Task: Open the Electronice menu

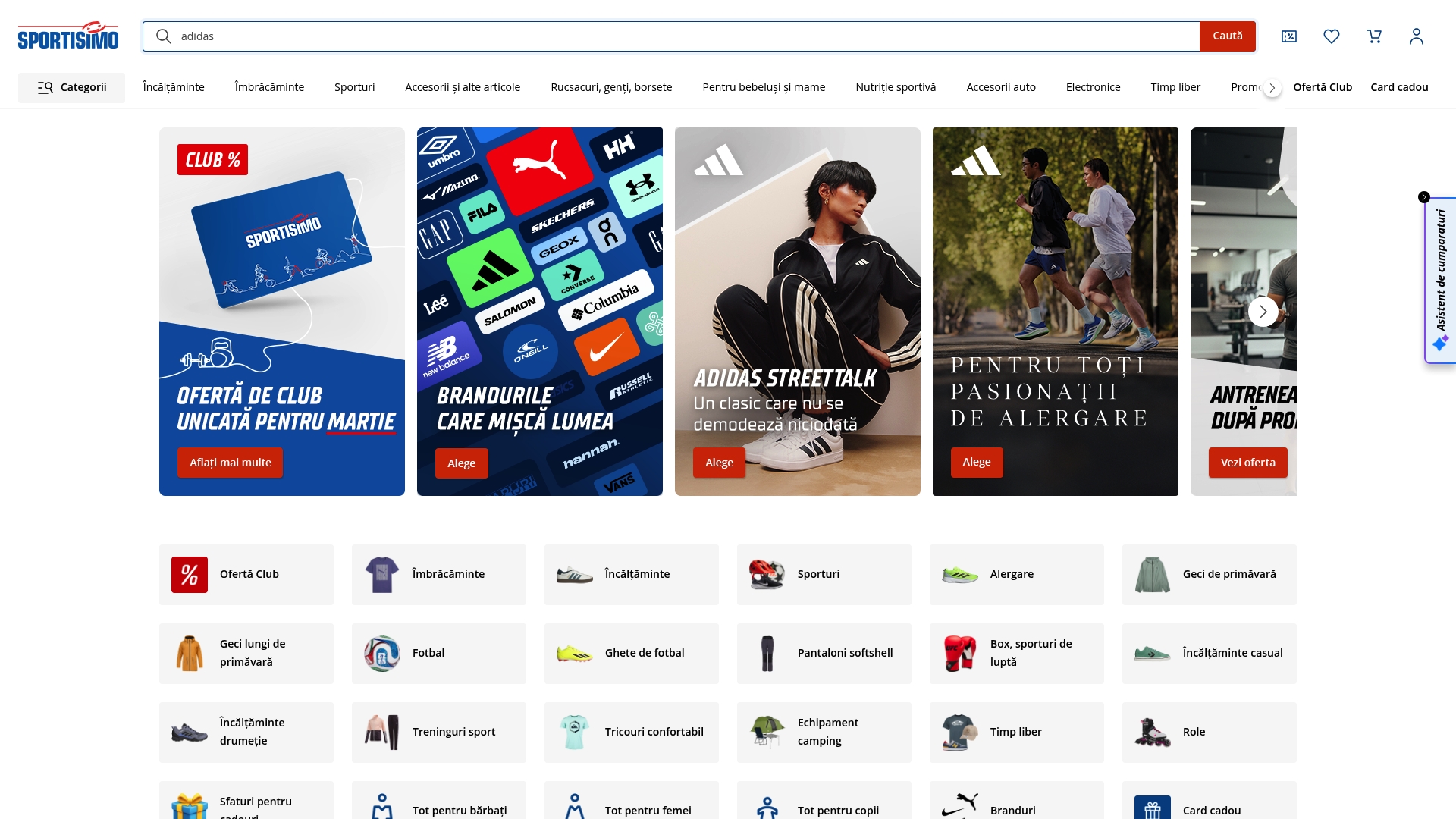Action: tap(1093, 87)
